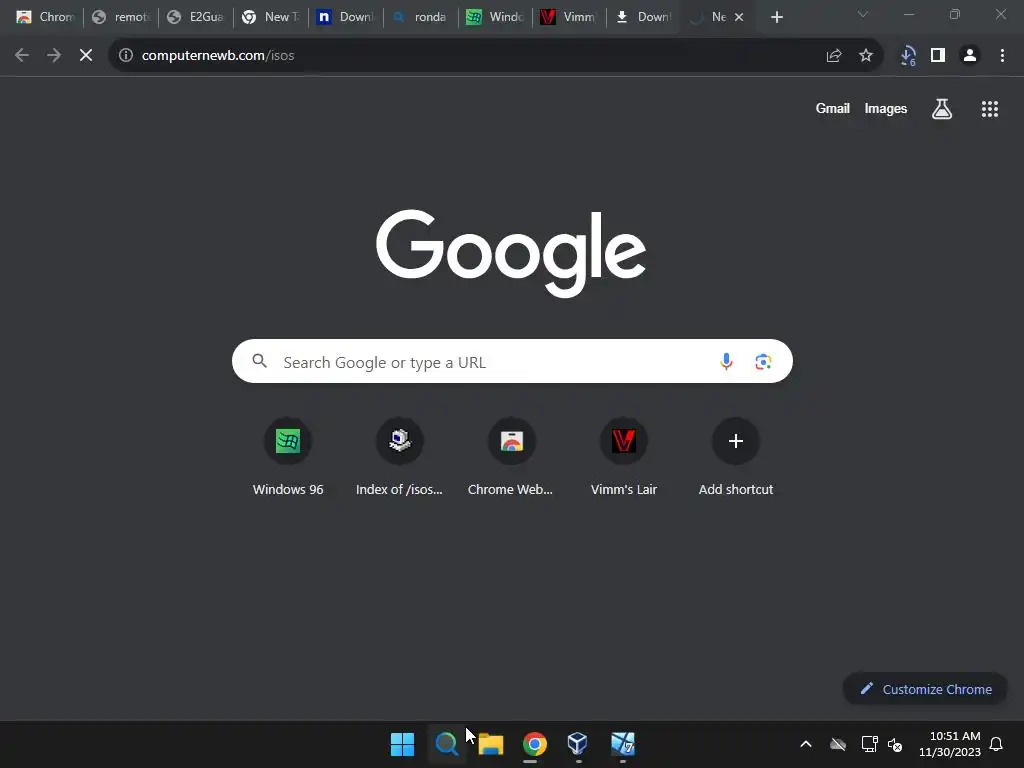Switch to the E2Gua tab
Image resolution: width=1024 pixels, height=768 pixels.
[196, 17]
